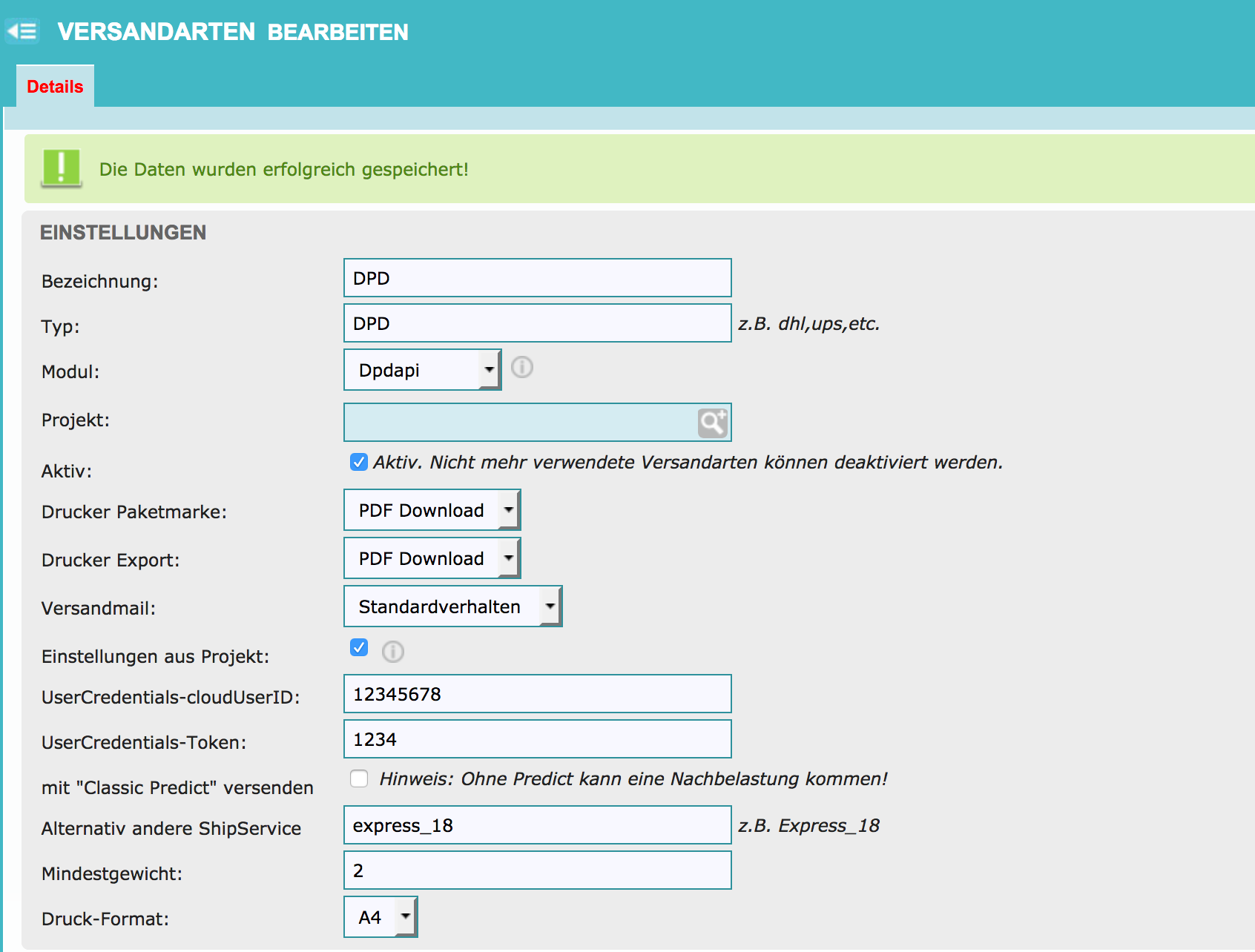Click the Alternativ andere ShipService field
Screen dimensions: 1255x952
pos(537,825)
